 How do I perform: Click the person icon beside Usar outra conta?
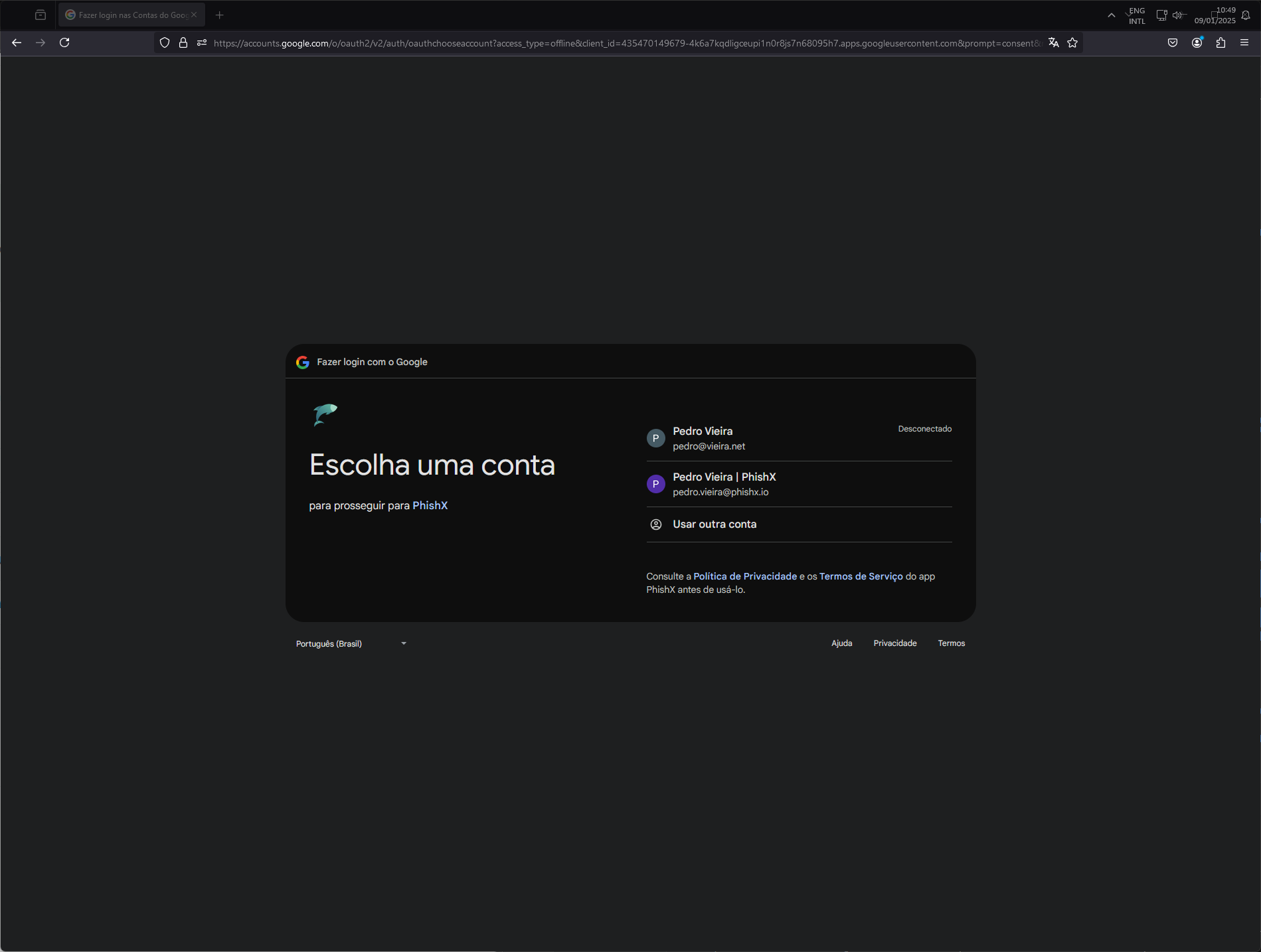point(655,524)
